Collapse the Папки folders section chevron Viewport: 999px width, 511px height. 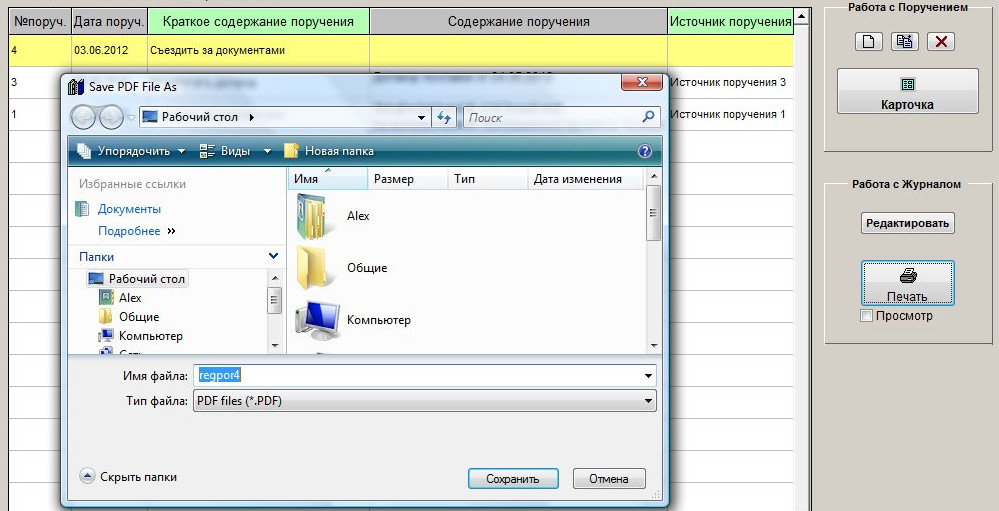[x=273, y=256]
